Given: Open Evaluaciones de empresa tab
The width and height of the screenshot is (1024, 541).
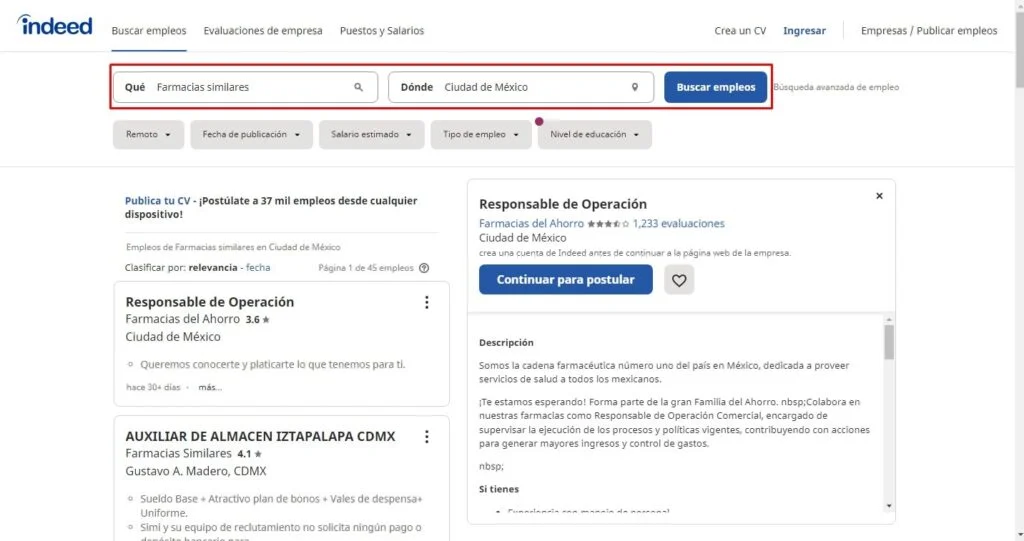Looking at the screenshot, I should click(263, 31).
